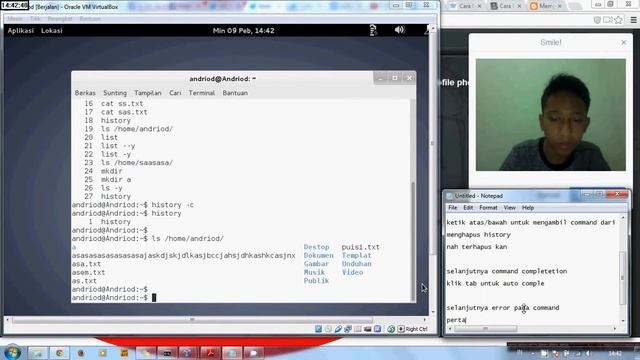Open Lokasi menu in GNOME top bar
This screenshot has height=360, width=640.
(52, 31)
